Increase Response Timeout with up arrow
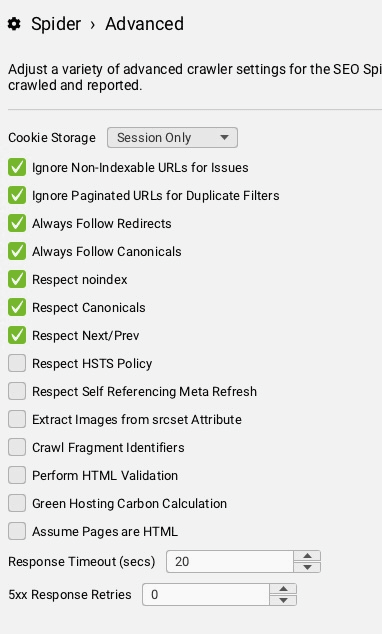This screenshot has width=382, height=634. [x=307, y=556]
